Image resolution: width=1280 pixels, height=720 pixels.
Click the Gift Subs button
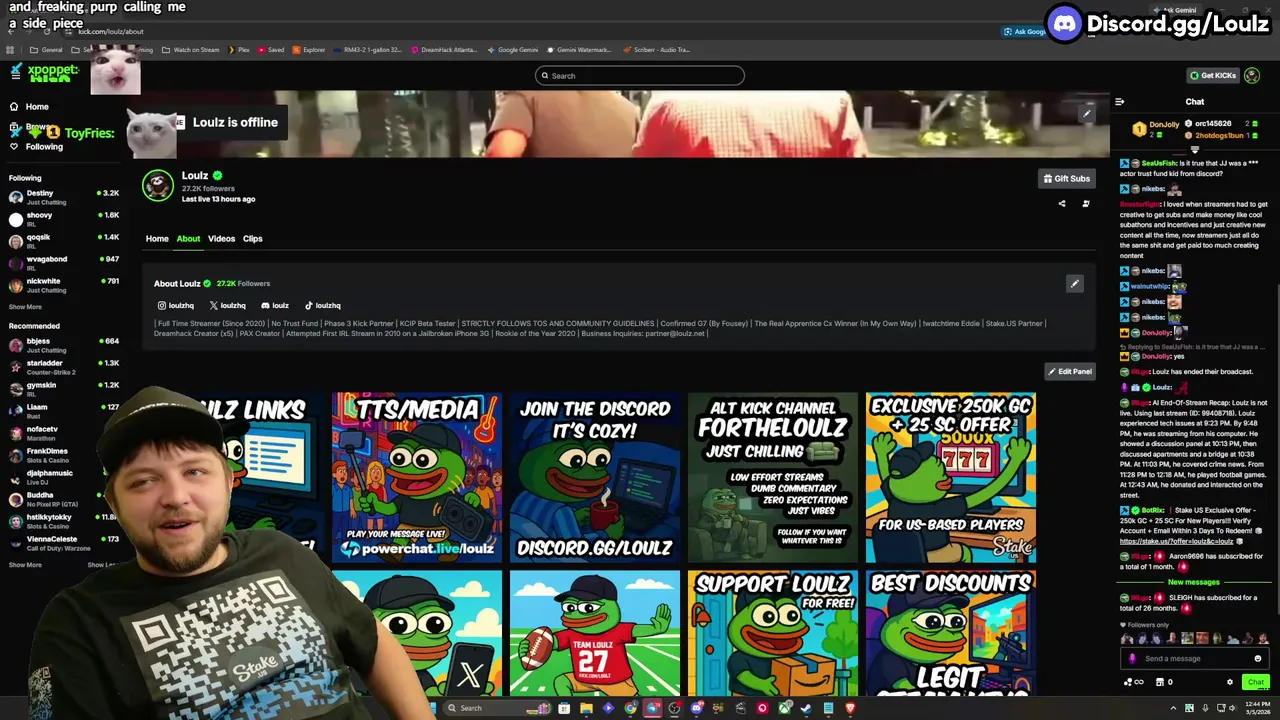pos(1067,179)
